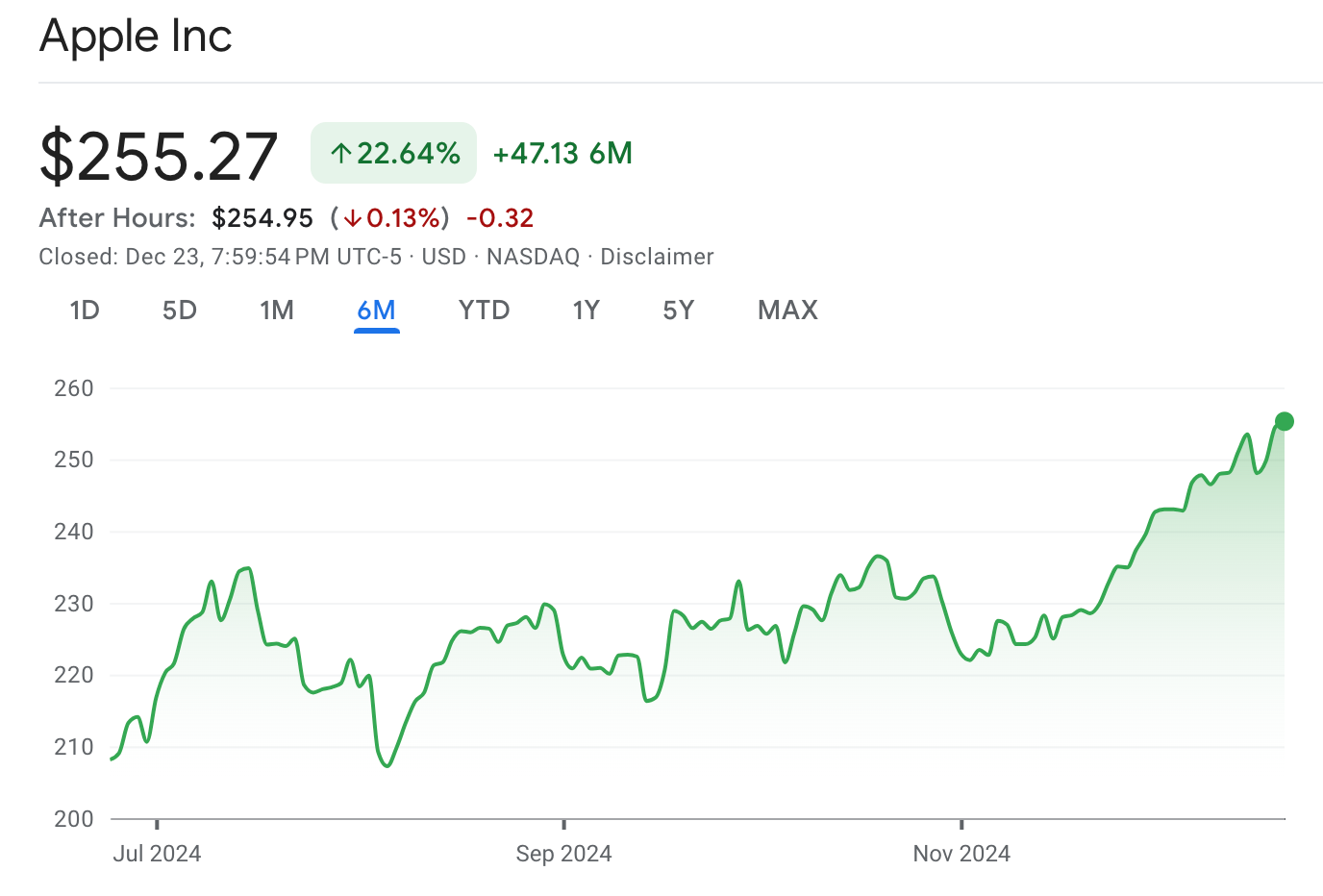The width and height of the screenshot is (1323, 896).
Task: Click the 220 y-axis label
Action: 74,675
